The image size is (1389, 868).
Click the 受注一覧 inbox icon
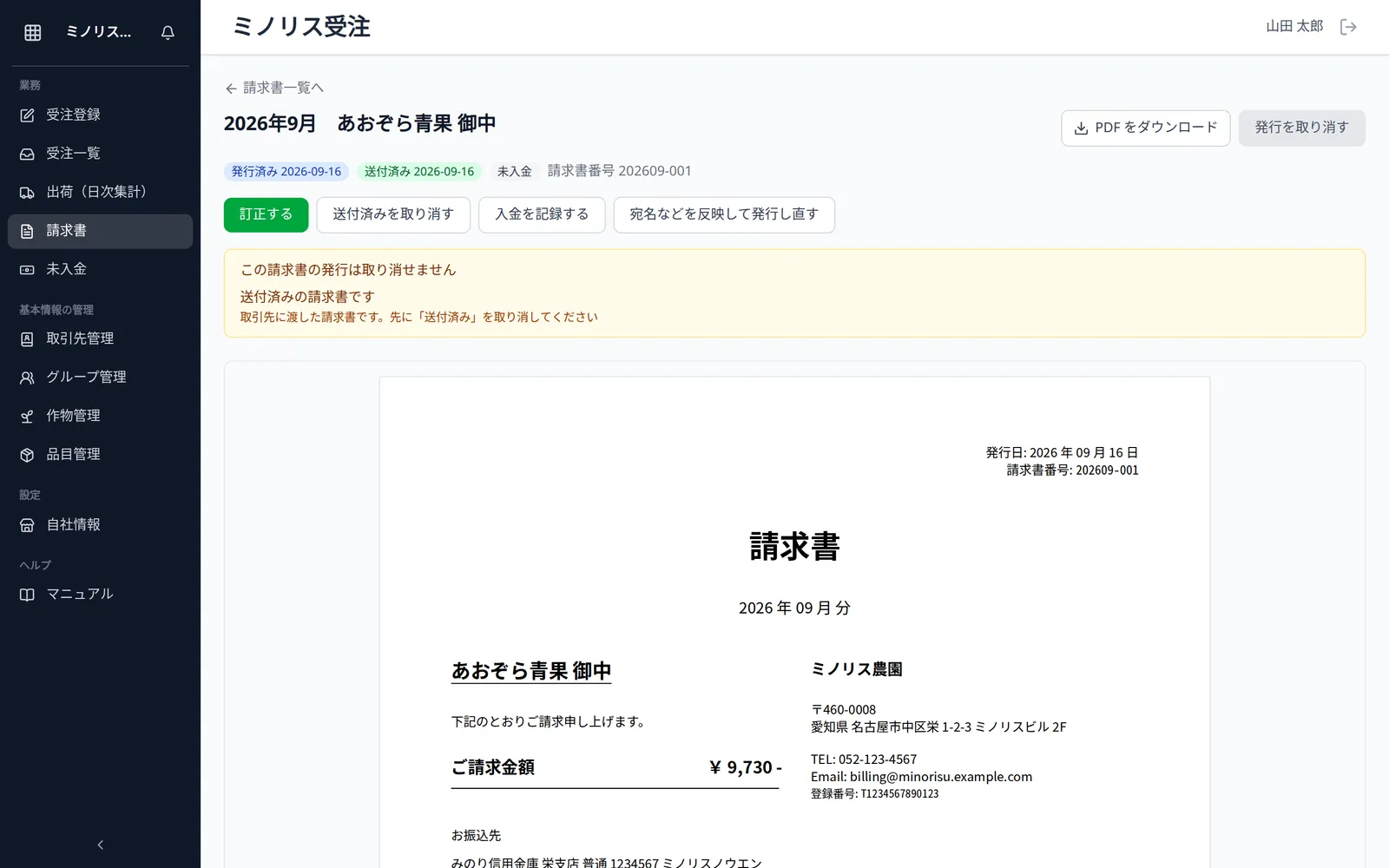click(27, 154)
